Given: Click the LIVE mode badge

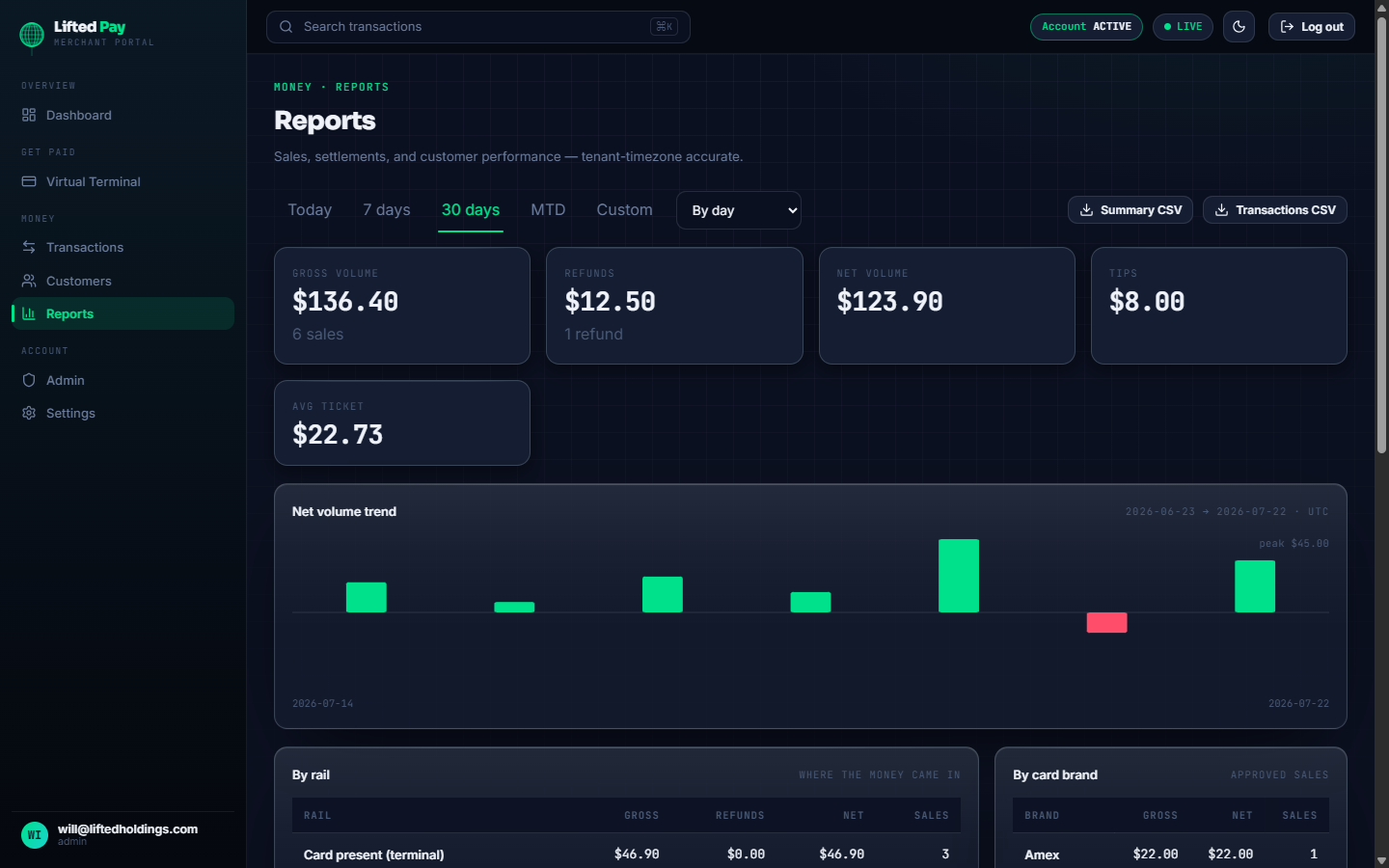Looking at the screenshot, I should pos(1183,27).
